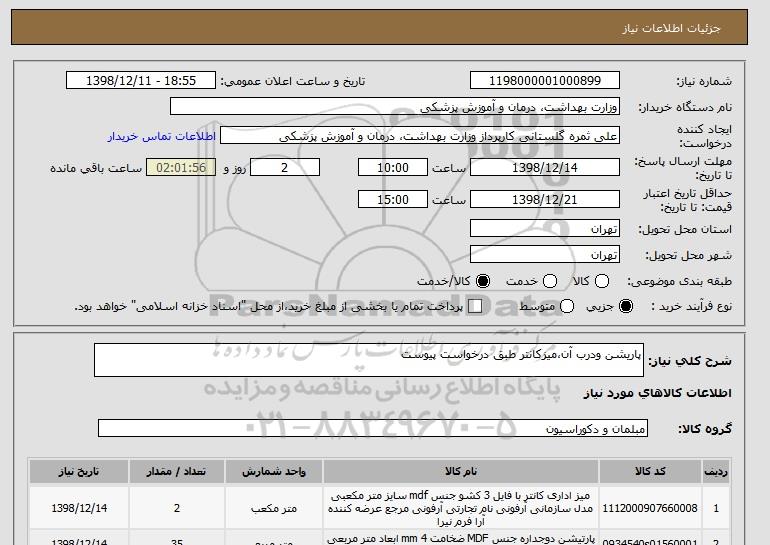Select the متوسط purchase type radio
Screen dimensions: 770x545
point(567,306)
